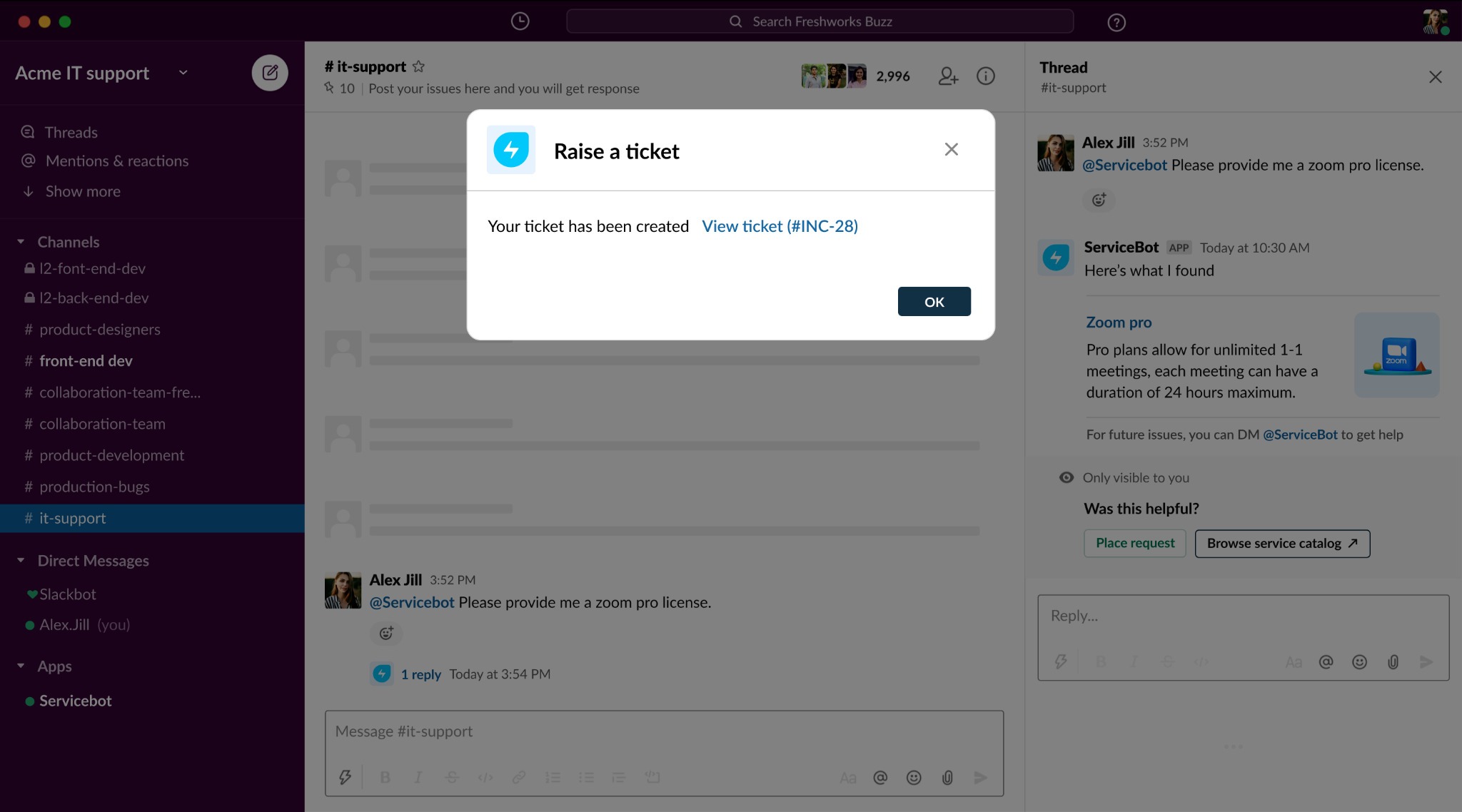
Task: Open the Acme IT support workspace dropdown
Action: tap(183, 73)
